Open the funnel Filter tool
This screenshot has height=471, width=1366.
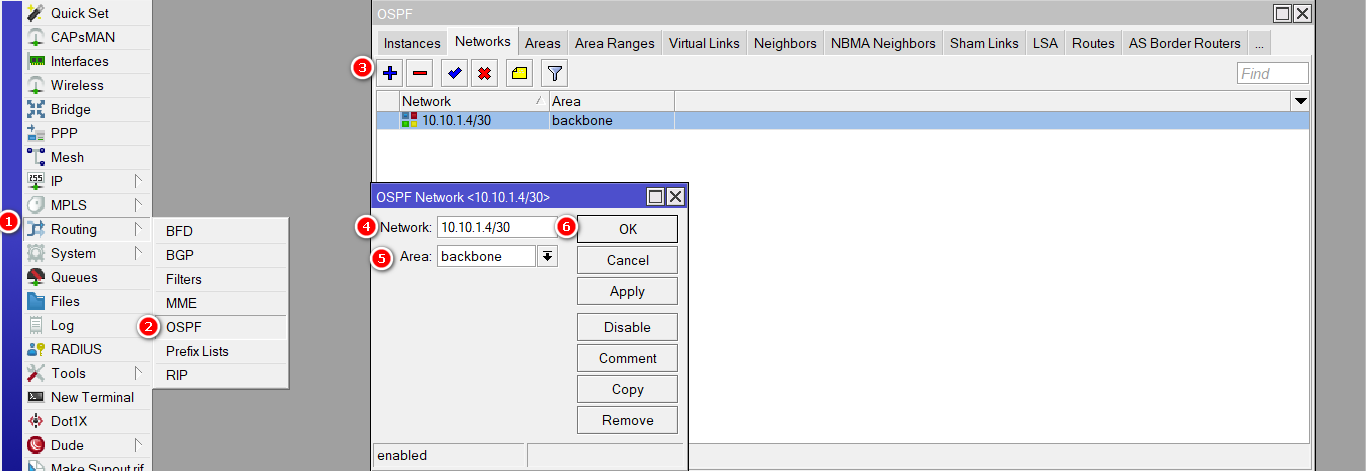(554, 73)
